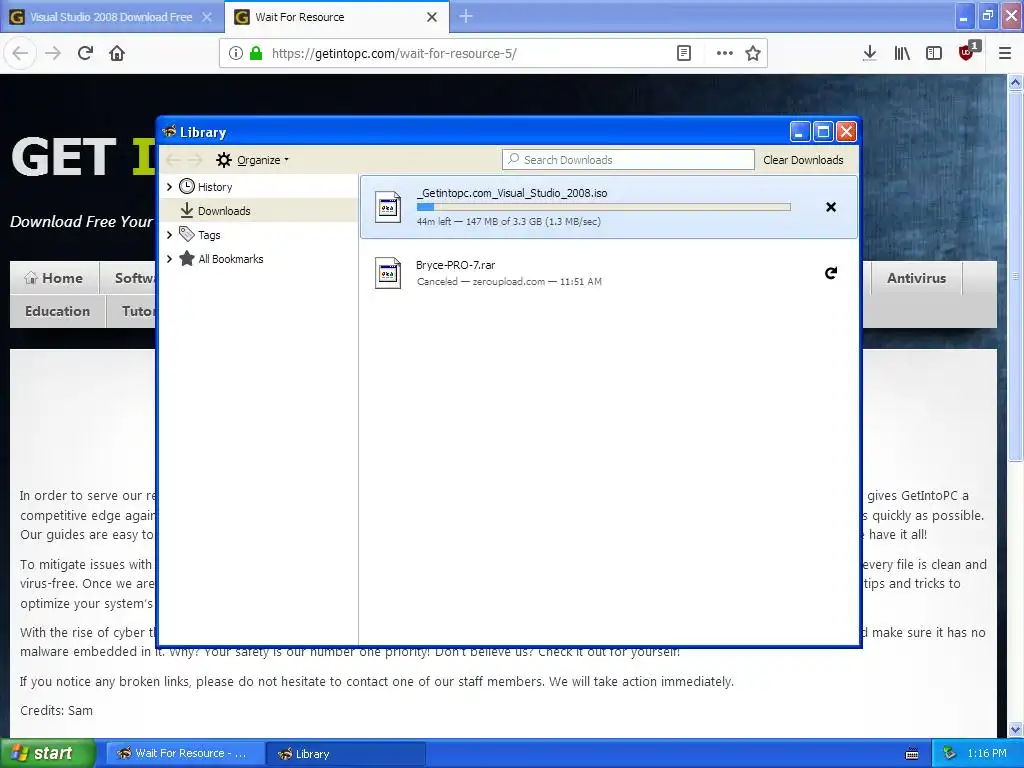Open Antivirus category on GetIntoPC
This screenshot has height=768, width=1024.
tap(916, 278)
